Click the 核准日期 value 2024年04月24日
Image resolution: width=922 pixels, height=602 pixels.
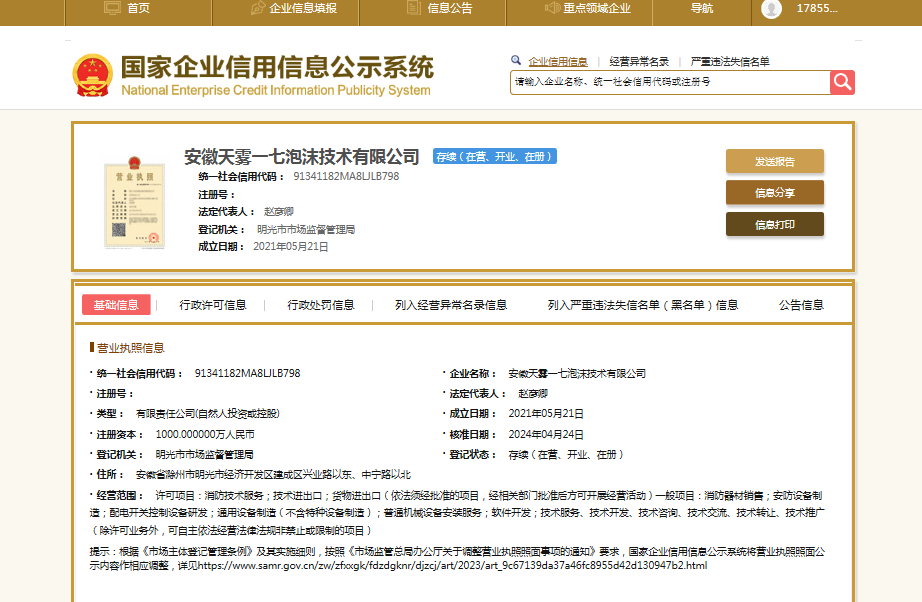point(546,434)
